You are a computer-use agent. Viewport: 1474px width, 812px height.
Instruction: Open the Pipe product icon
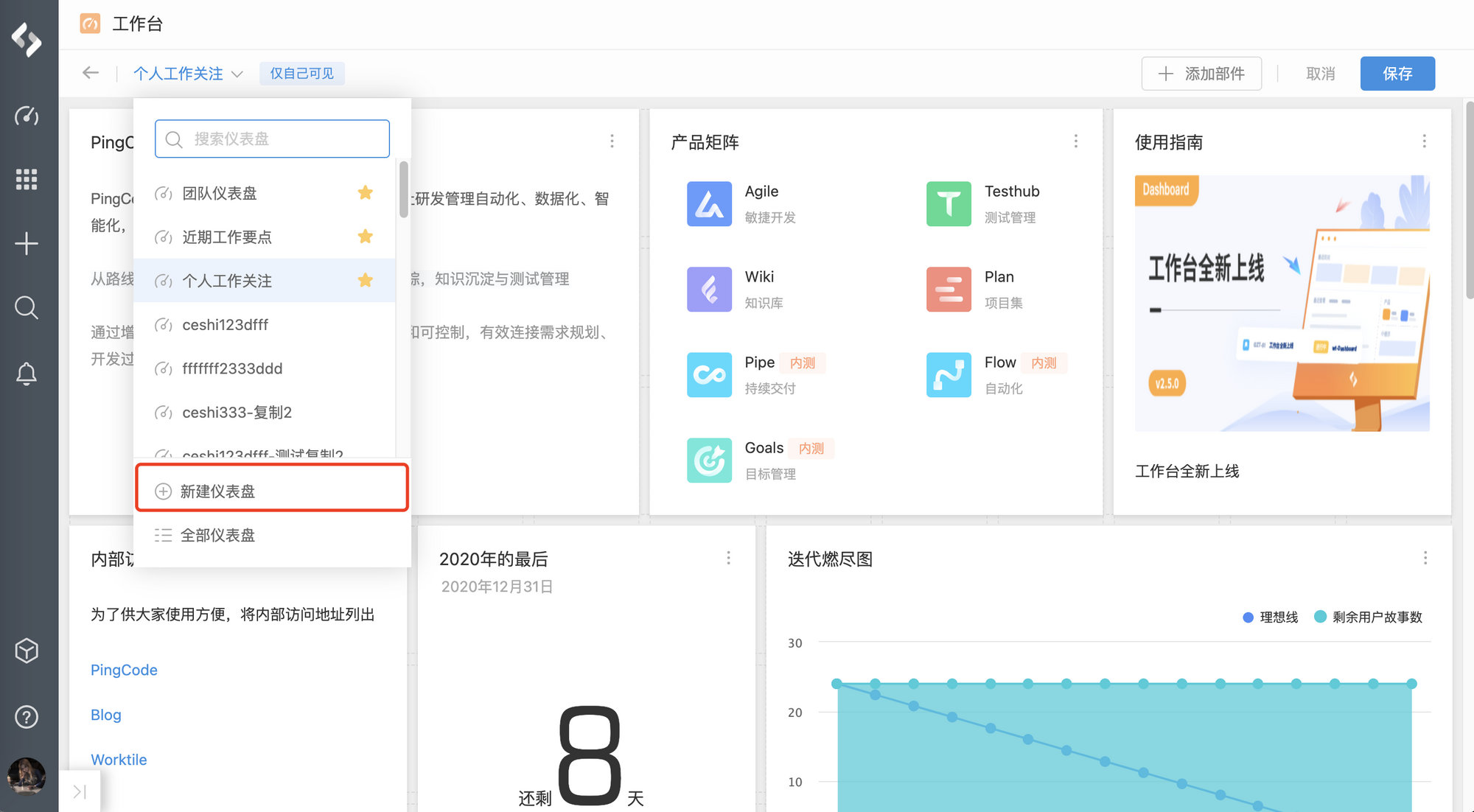709,374
